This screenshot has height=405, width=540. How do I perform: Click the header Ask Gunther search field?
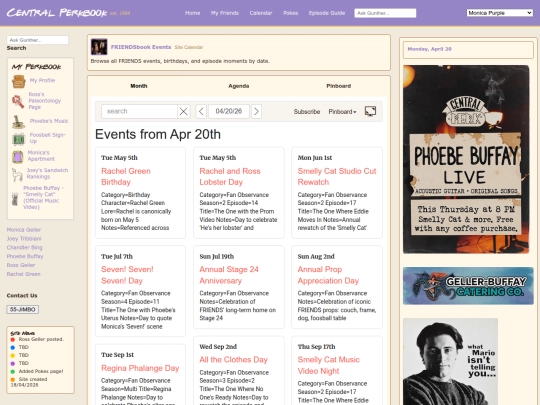385,13
